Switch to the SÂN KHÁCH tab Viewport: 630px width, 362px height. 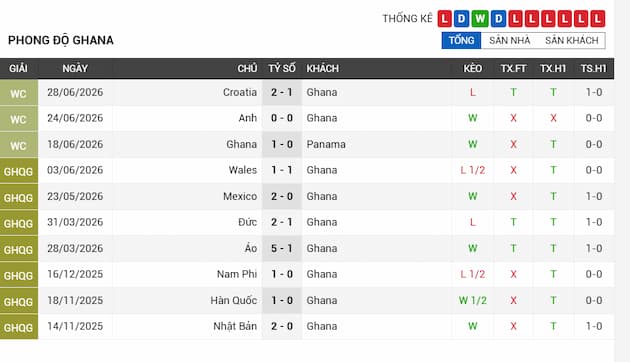tap(572, 41)
